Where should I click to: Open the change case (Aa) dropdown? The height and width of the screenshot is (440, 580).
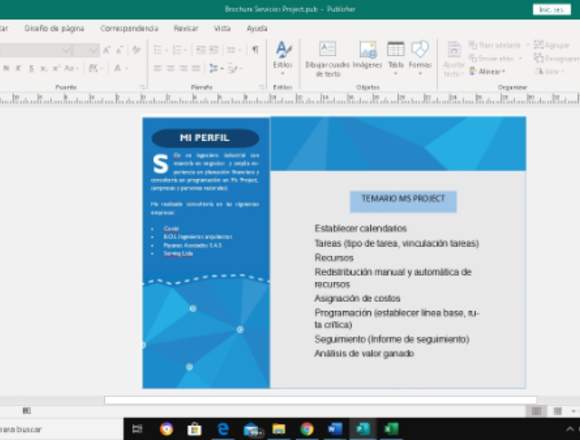71,68
